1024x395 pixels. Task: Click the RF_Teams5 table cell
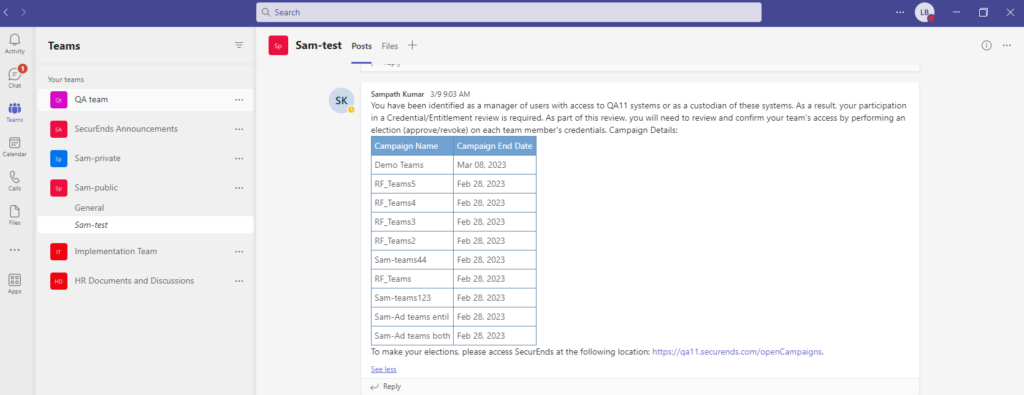413,184
